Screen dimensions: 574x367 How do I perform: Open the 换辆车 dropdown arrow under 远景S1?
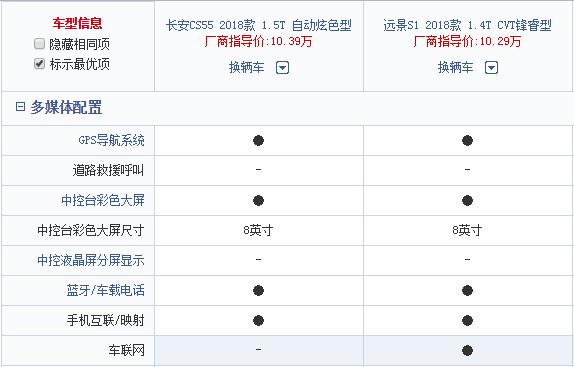[491, 68]
